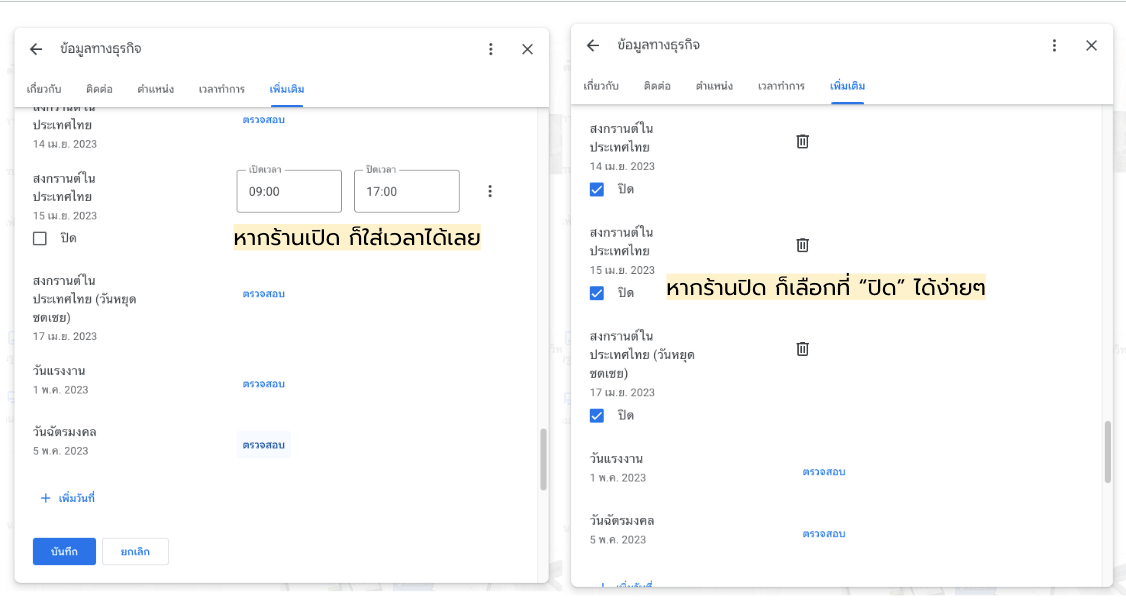The height and width of the screenshot is (613, 1126).
Task: Click the back arrow in the left dialog
Action: (36, 49)
